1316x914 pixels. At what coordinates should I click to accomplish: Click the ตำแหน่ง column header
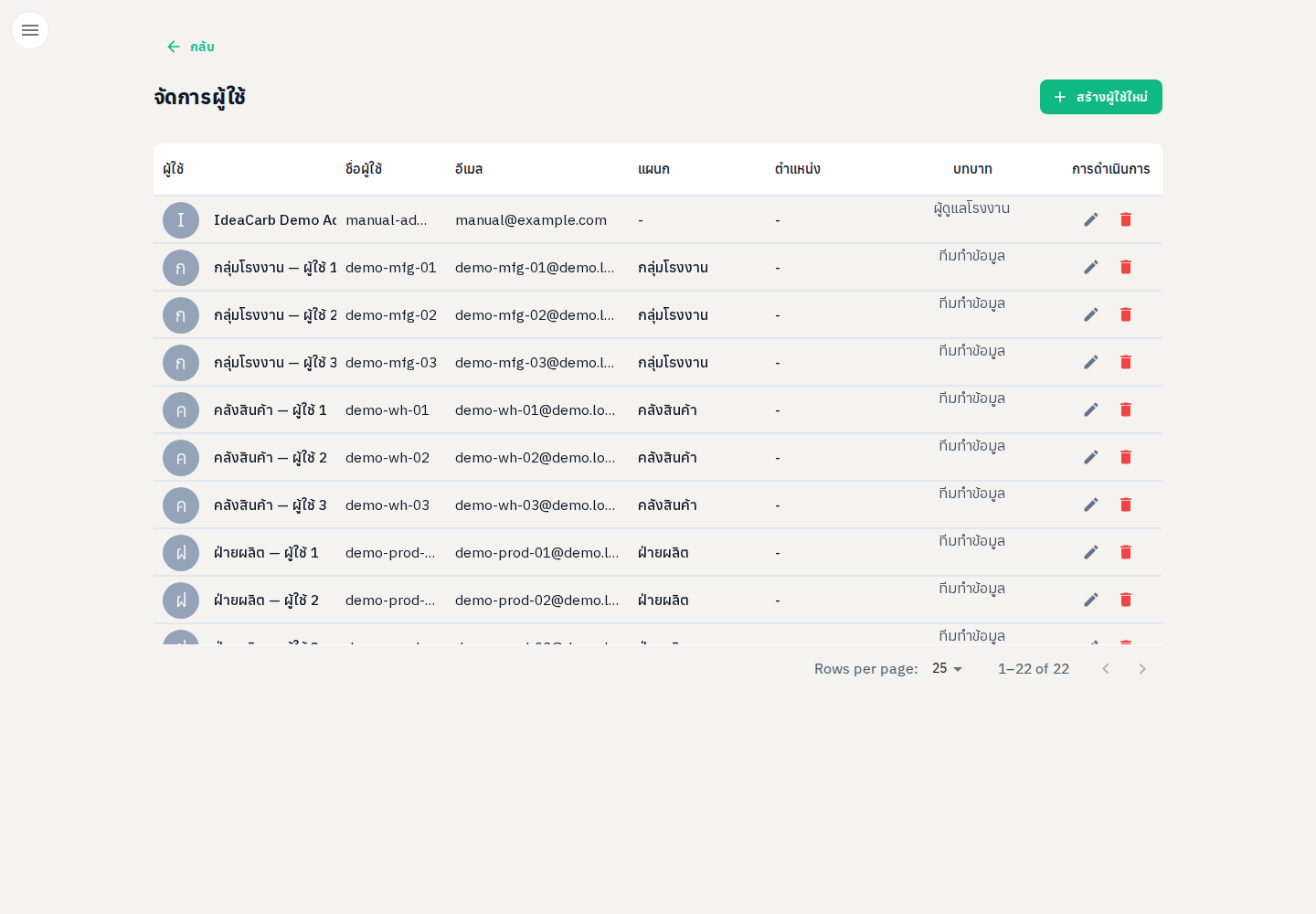click(x=798, y=169)
